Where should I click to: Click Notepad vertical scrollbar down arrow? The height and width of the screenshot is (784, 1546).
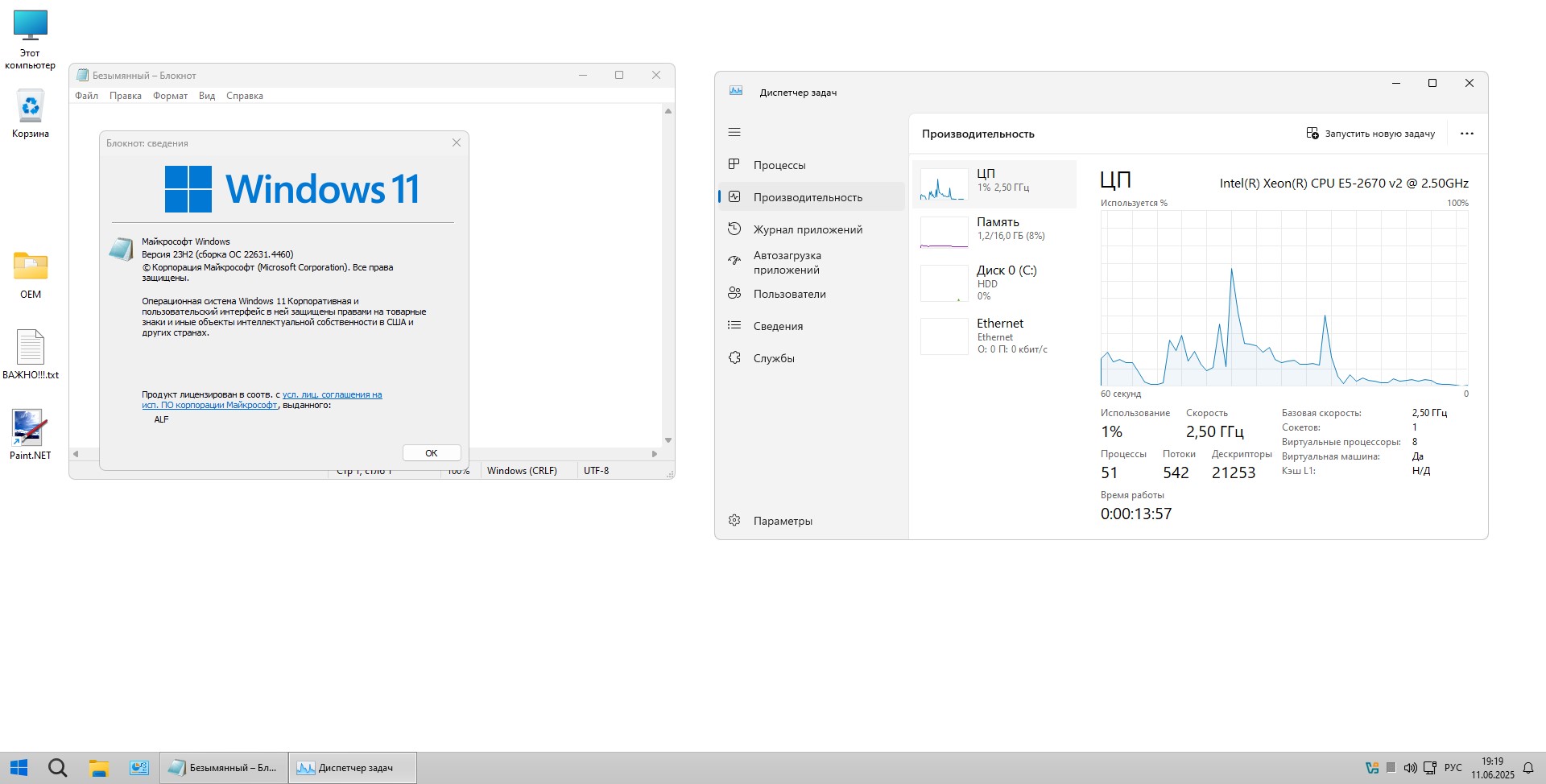[x=668, y=440]
